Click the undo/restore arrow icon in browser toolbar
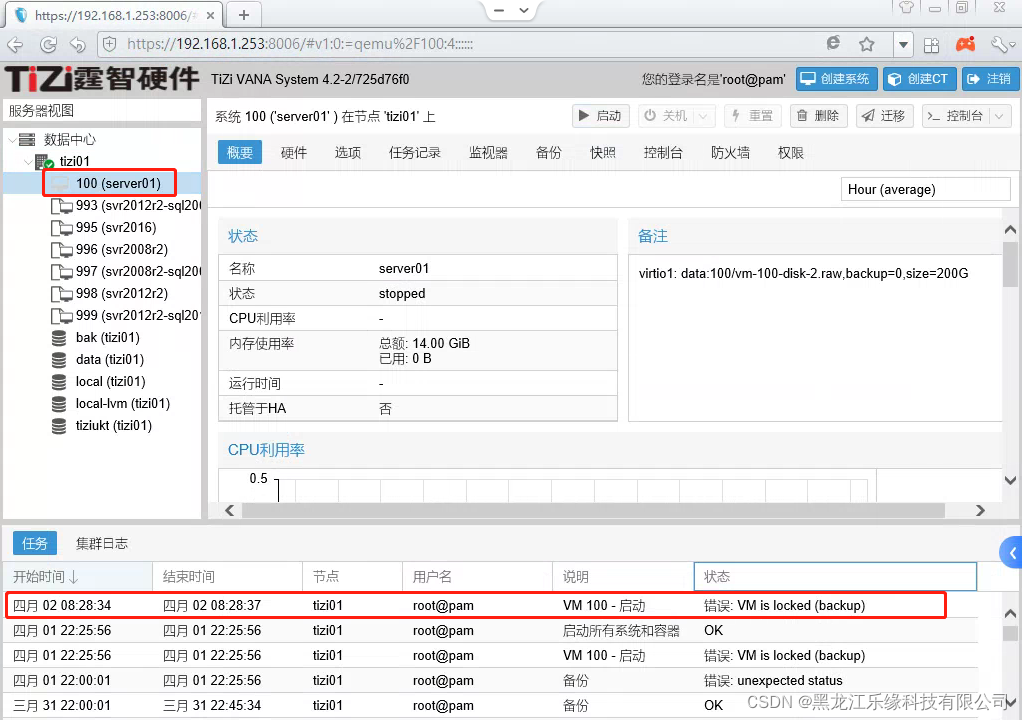 pyautogui.click(x=78, y=44)
